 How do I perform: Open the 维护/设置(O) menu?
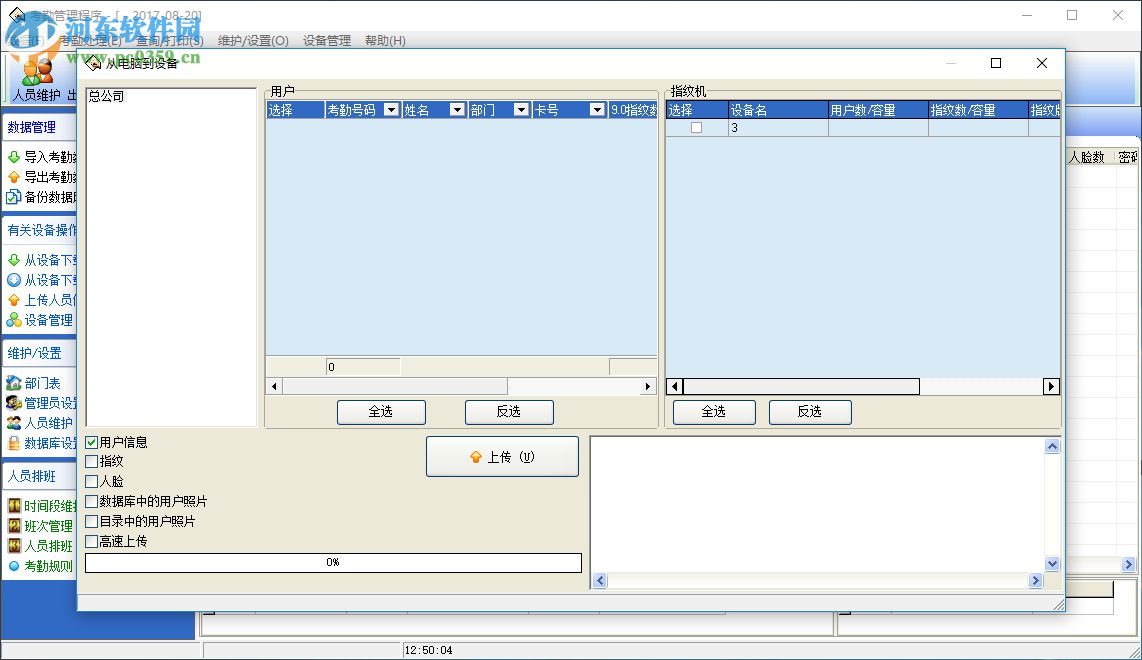253,41
